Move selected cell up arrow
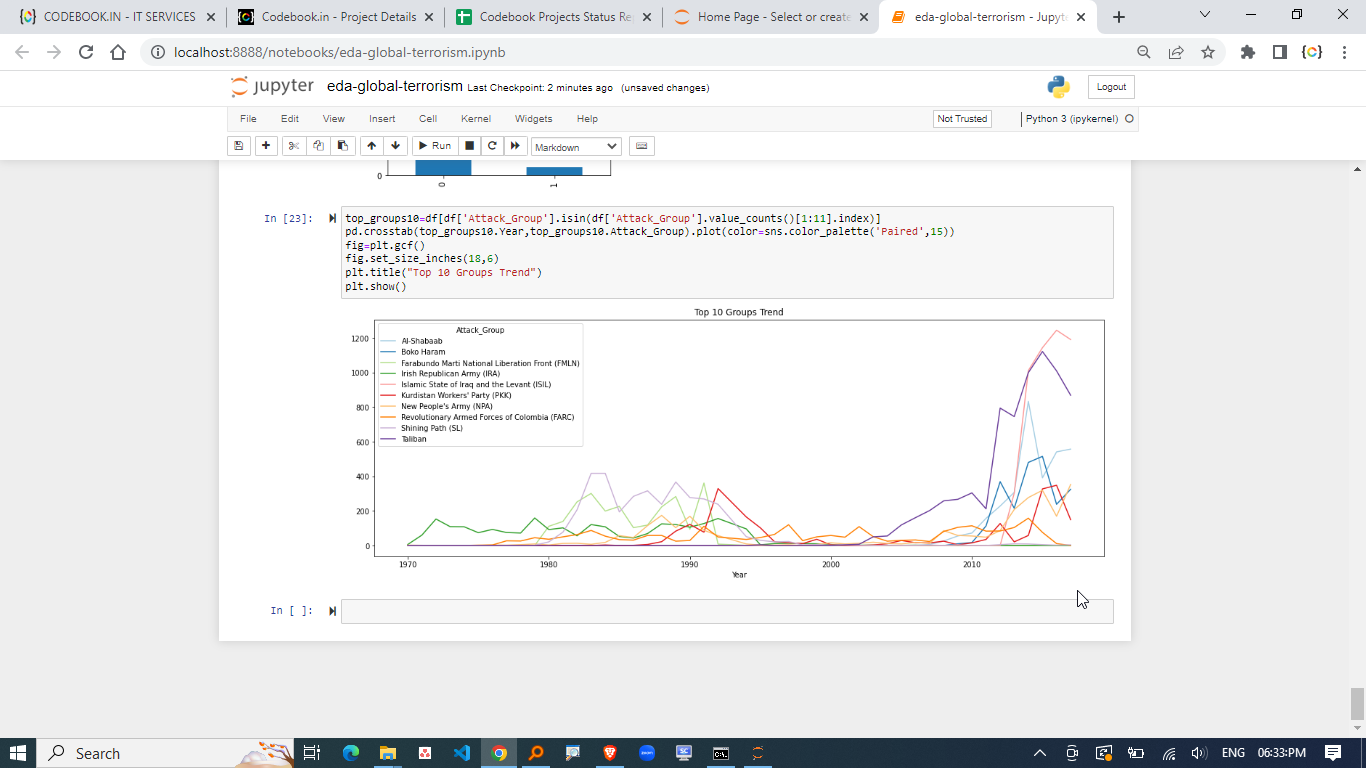Image resolution: width=1366 pixels, height=768 pixels. click(372, 146)
